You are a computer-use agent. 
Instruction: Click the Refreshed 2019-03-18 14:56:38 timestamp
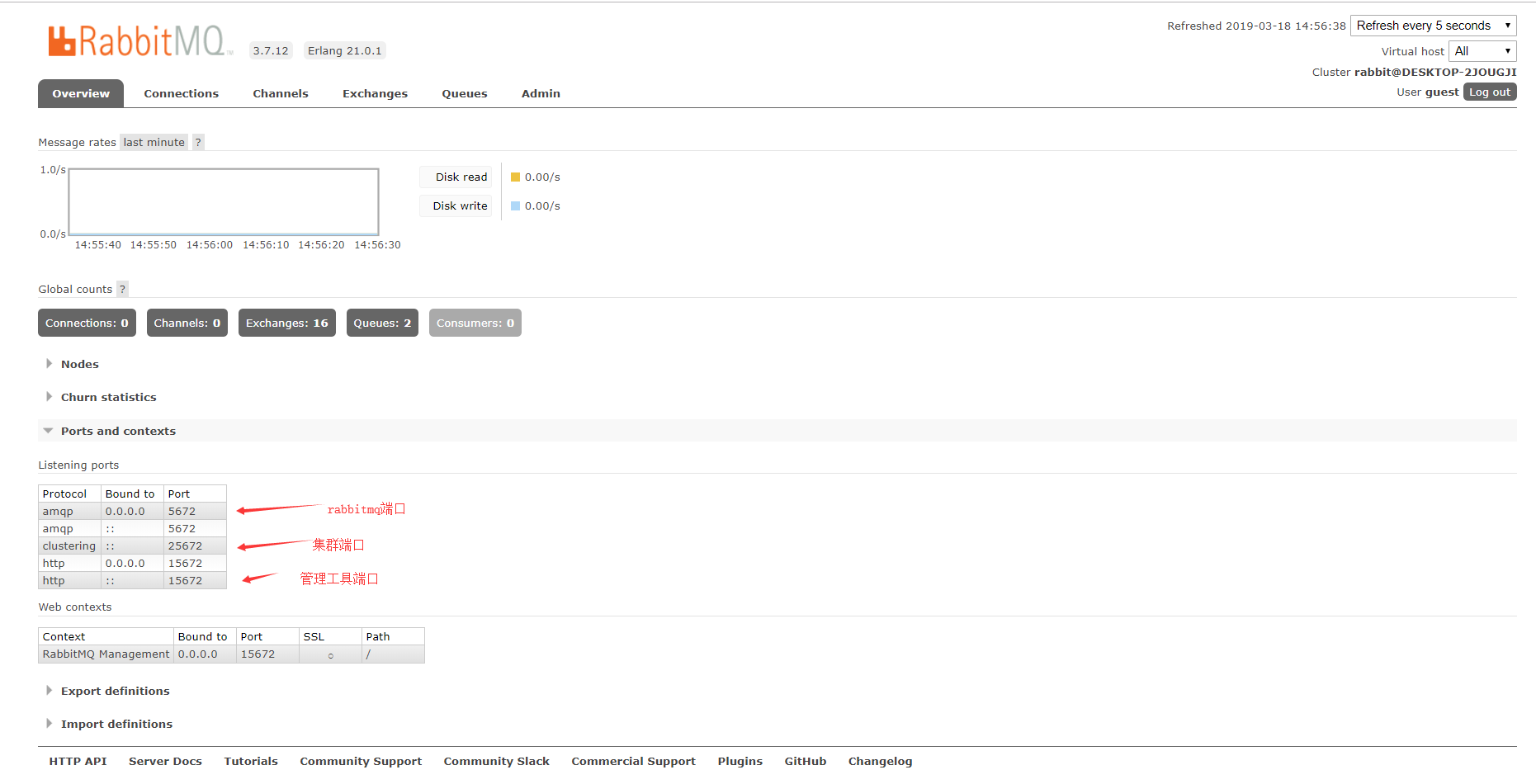click(x=1256, y=26)
